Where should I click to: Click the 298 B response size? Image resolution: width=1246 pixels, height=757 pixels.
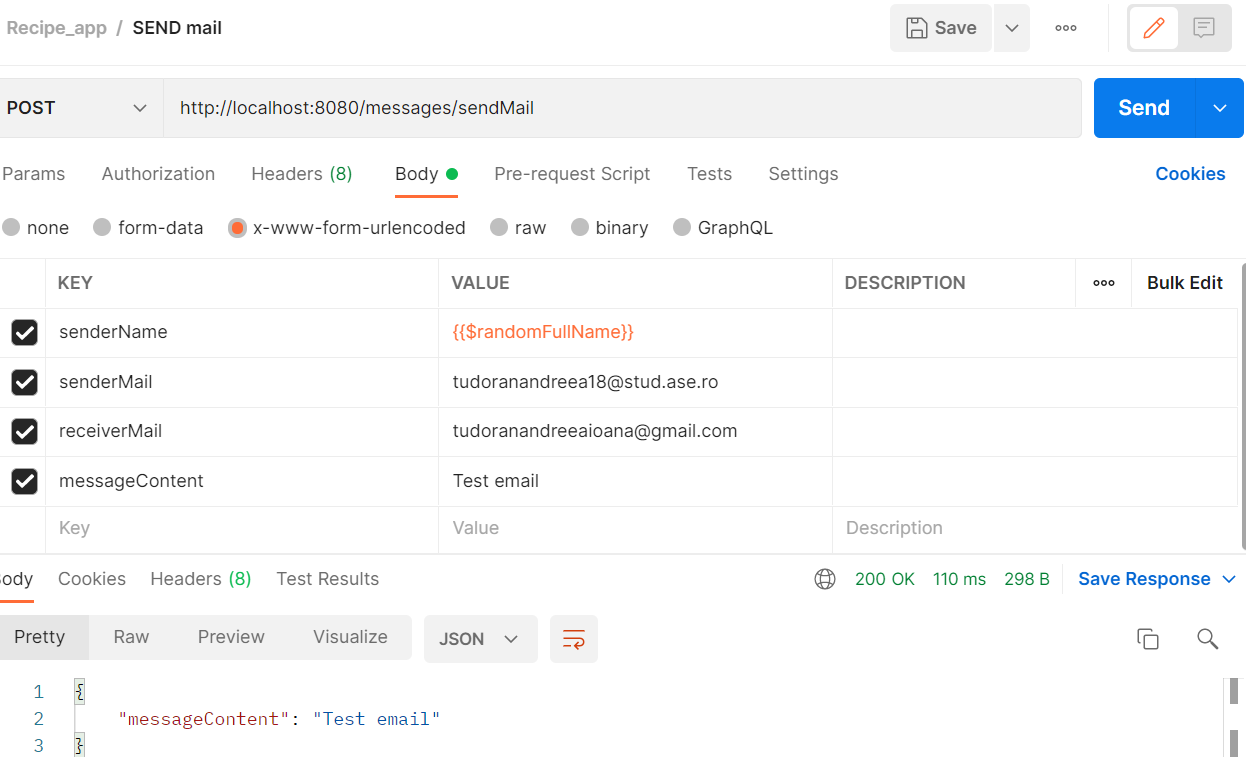pyautogui.click(x=1027, y=579)
